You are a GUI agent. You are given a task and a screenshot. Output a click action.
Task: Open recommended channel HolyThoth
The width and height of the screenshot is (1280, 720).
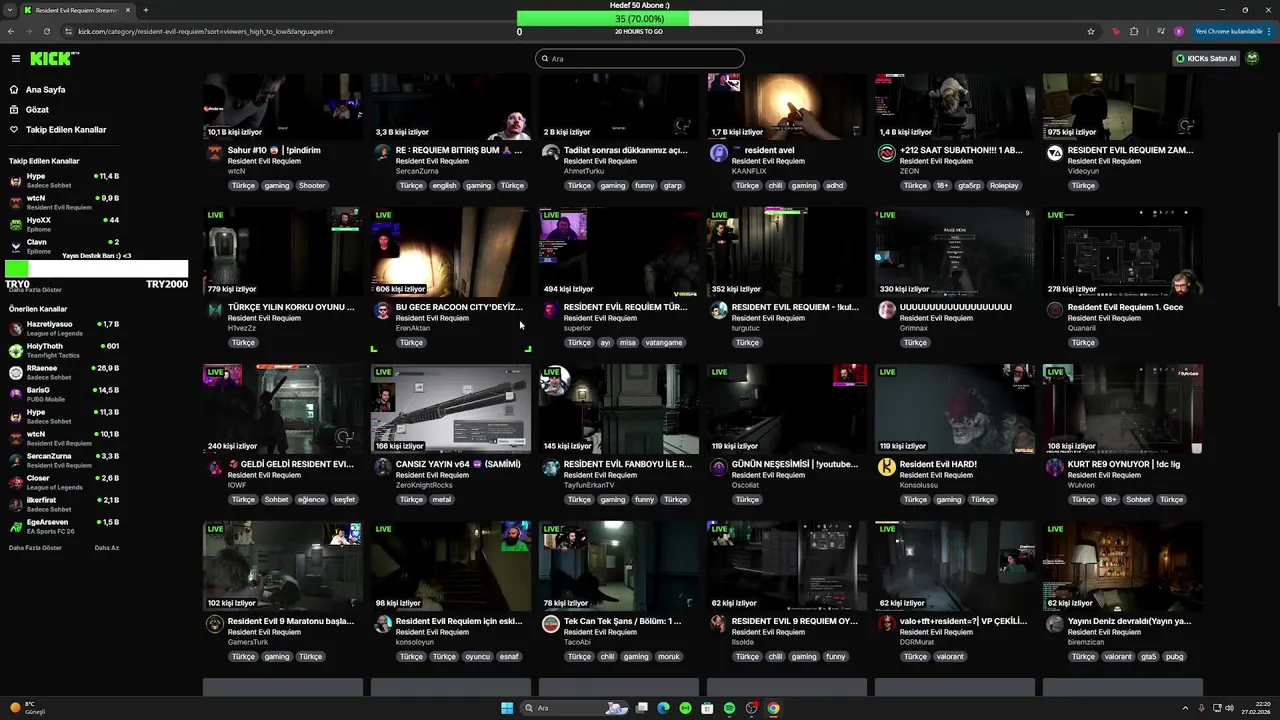click(64, 350)
